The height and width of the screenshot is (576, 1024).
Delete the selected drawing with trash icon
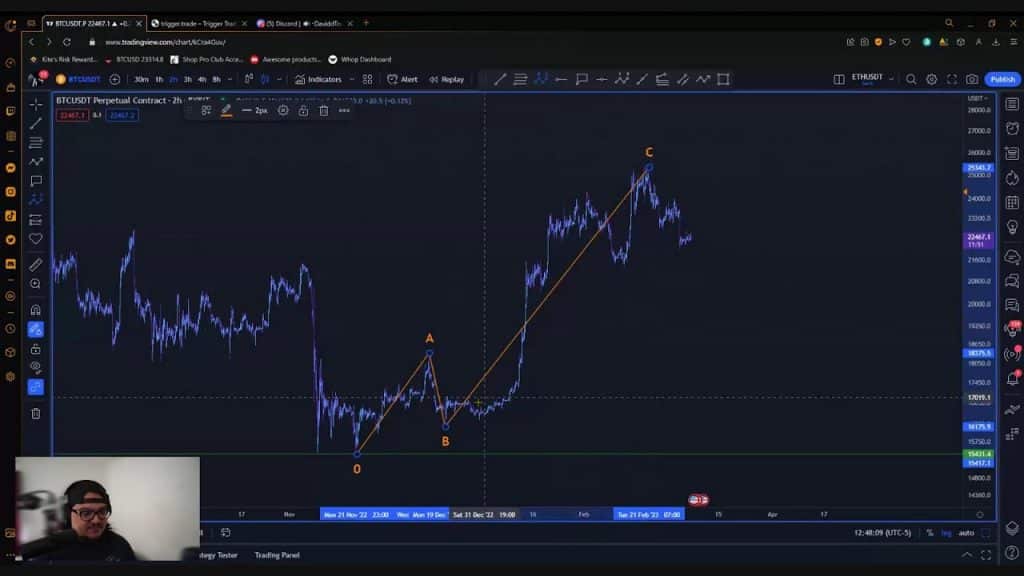coord(323,110)
